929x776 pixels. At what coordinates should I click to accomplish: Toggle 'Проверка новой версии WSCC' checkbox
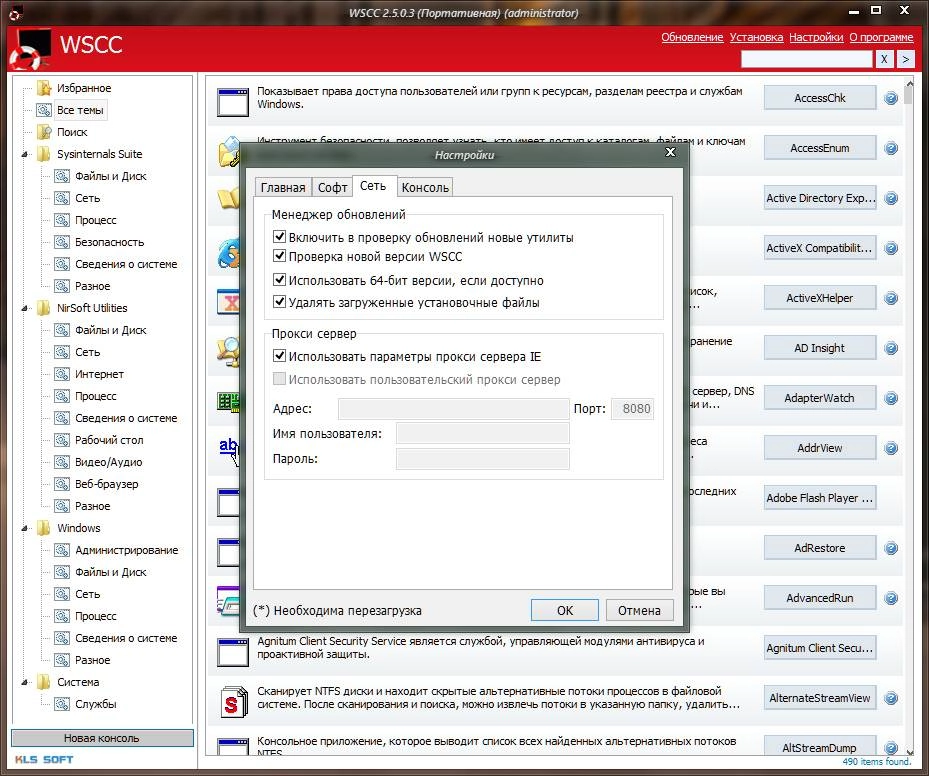click(x=279, y=256)
